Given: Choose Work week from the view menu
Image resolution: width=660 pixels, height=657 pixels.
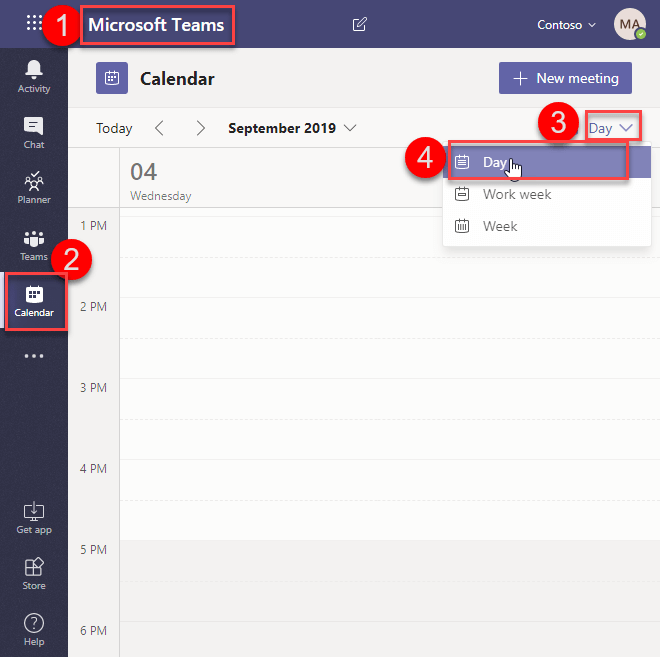Looking at the screenshot, I should 516,194.
